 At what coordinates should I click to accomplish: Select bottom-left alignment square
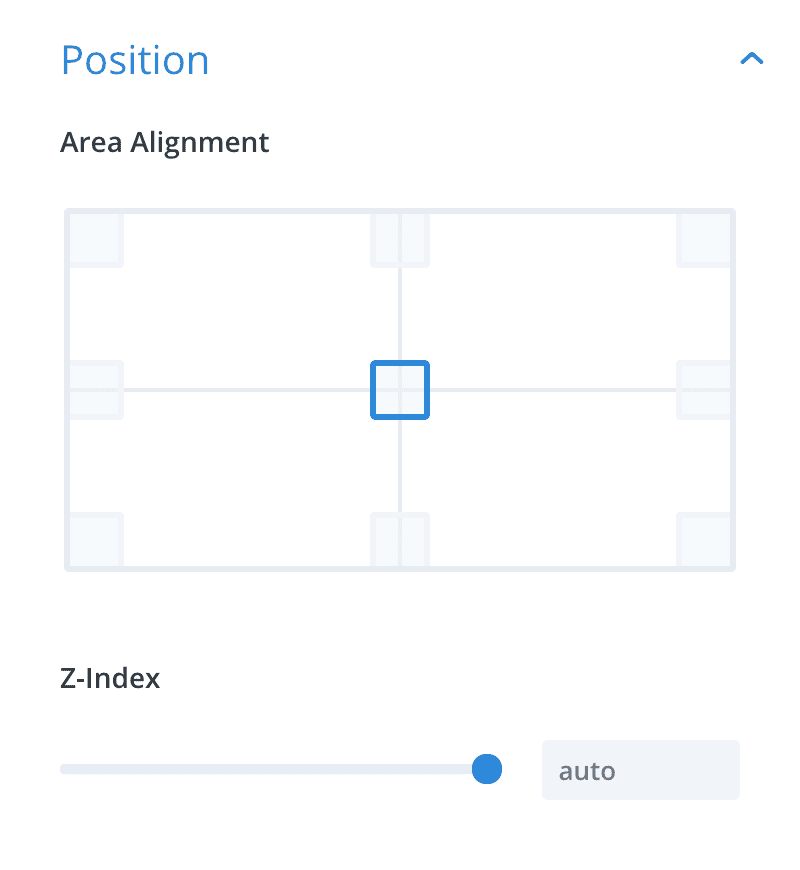tap(95, 540)
